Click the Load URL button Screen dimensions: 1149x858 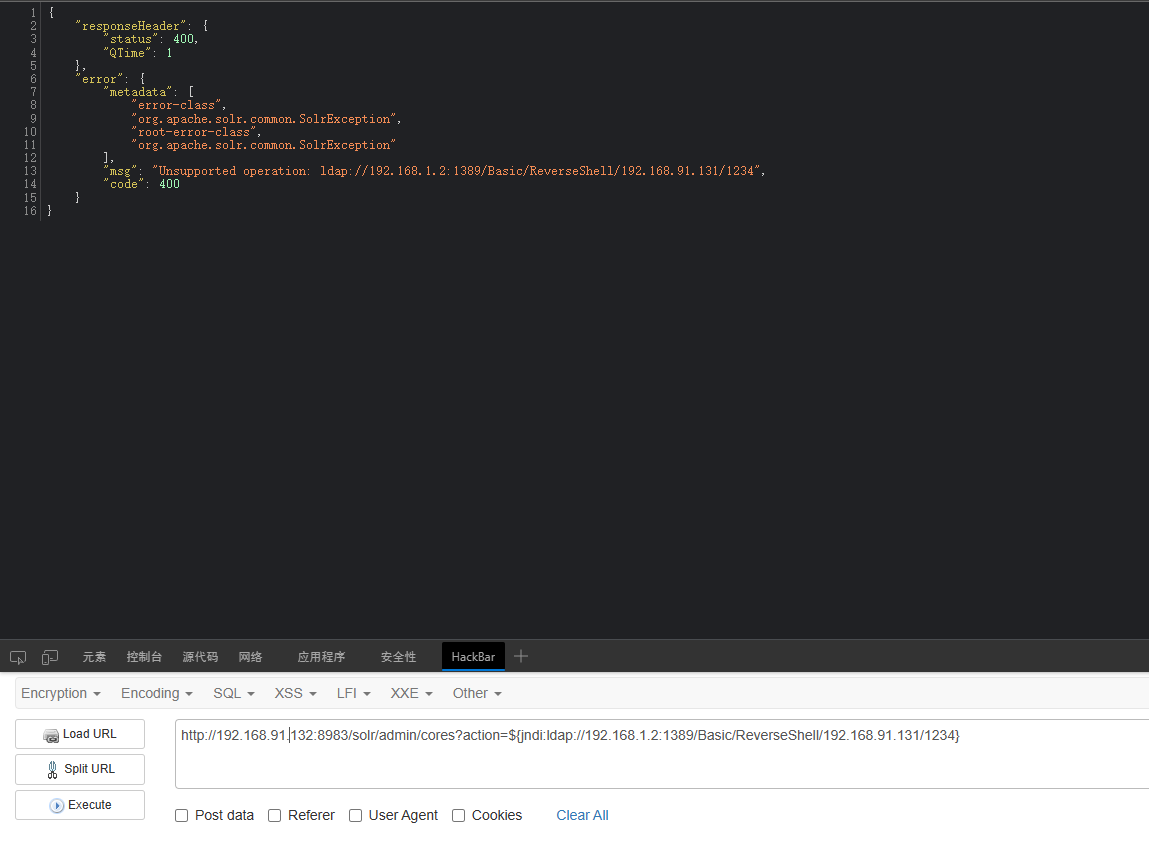pyautogui.click(x=80, y=734)
